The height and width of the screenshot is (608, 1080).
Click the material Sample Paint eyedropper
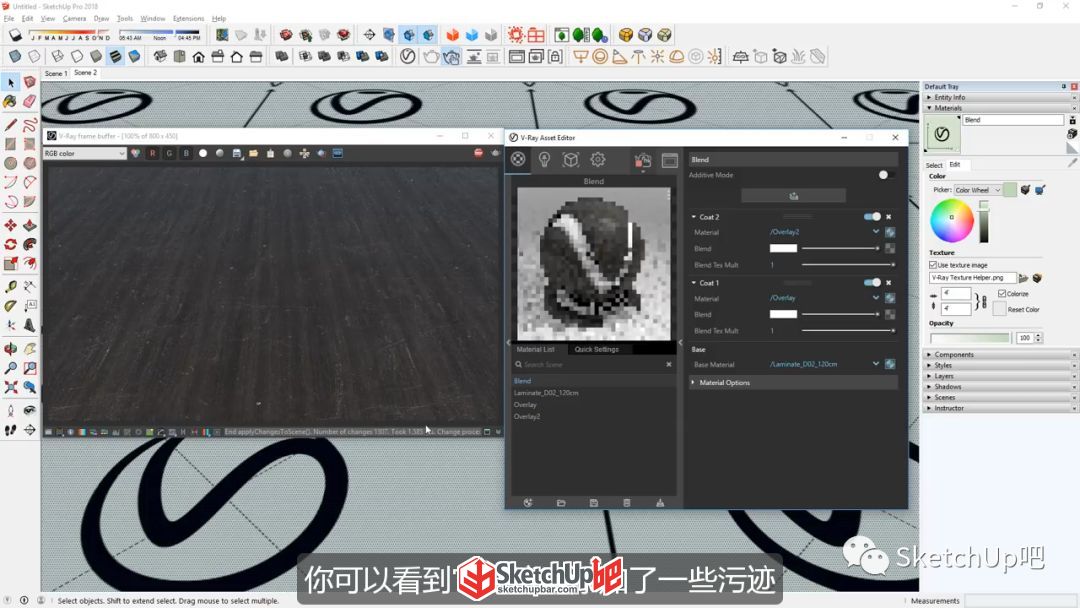[x=1072, y=163]
